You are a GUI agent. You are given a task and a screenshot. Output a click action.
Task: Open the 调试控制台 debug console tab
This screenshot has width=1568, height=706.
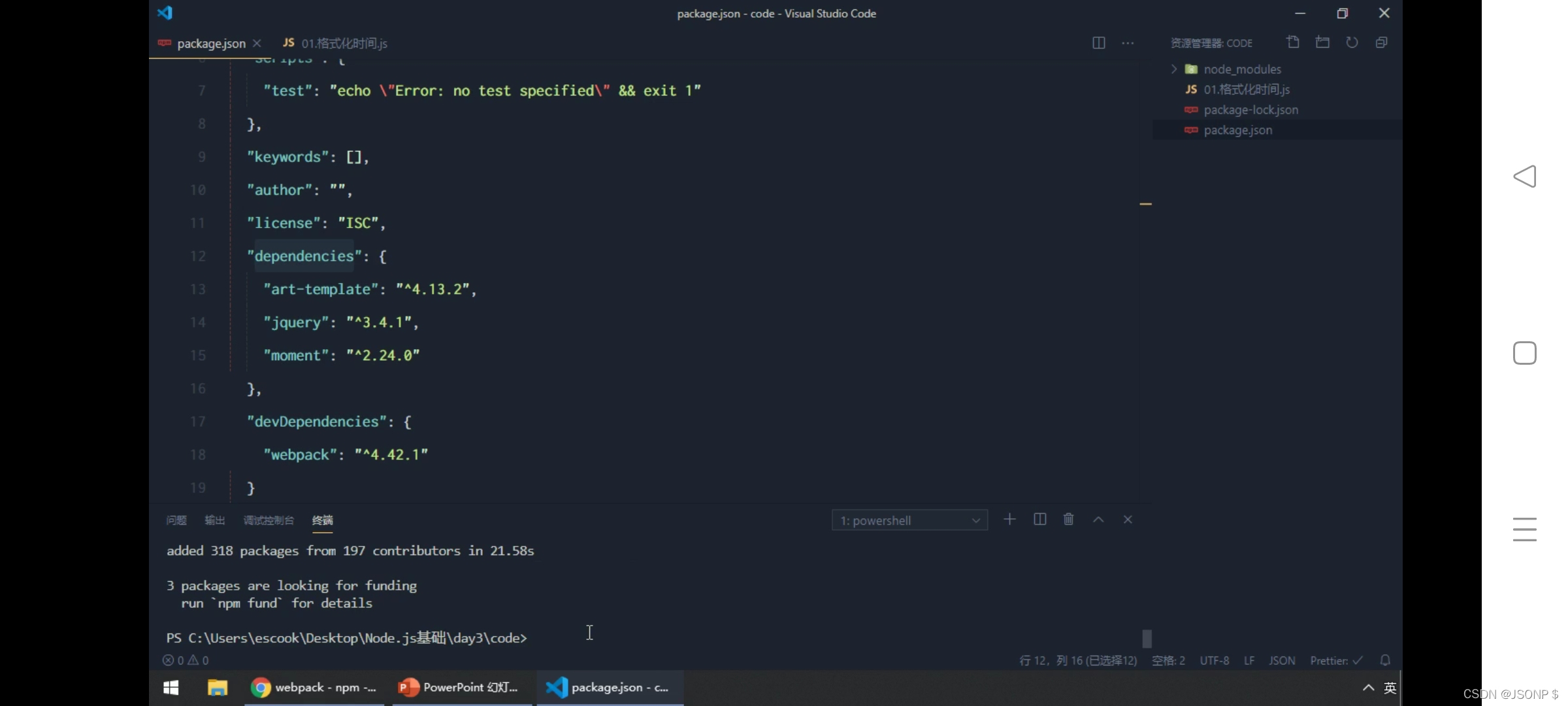269,520
